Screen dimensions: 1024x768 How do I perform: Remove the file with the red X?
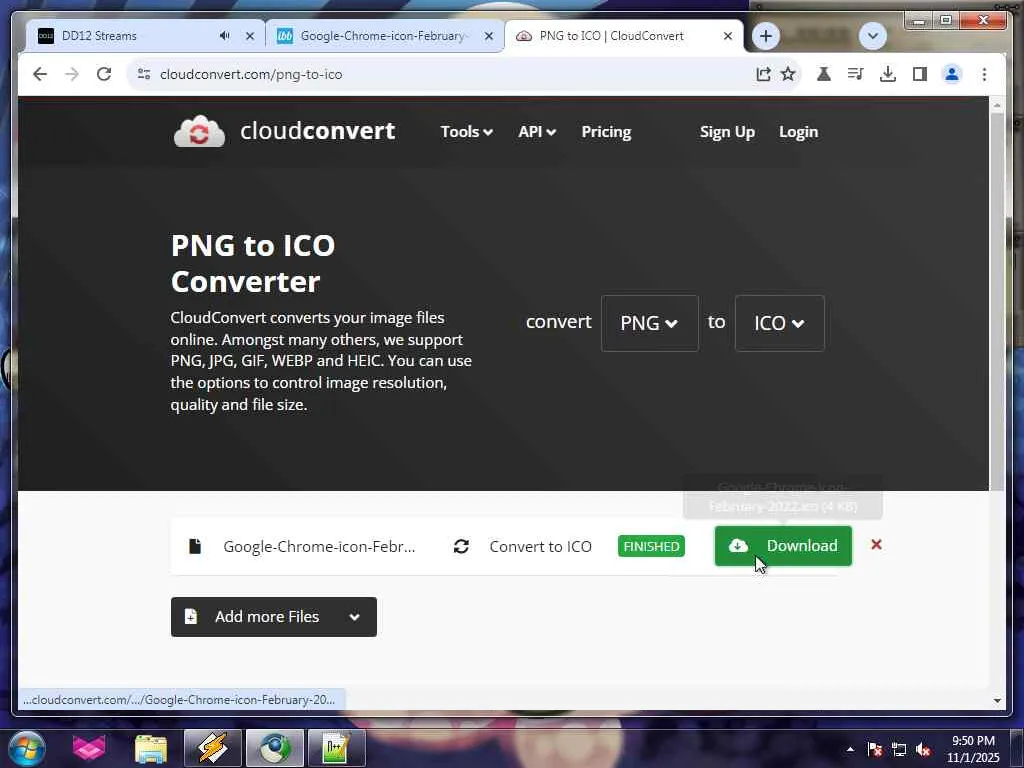876,545
